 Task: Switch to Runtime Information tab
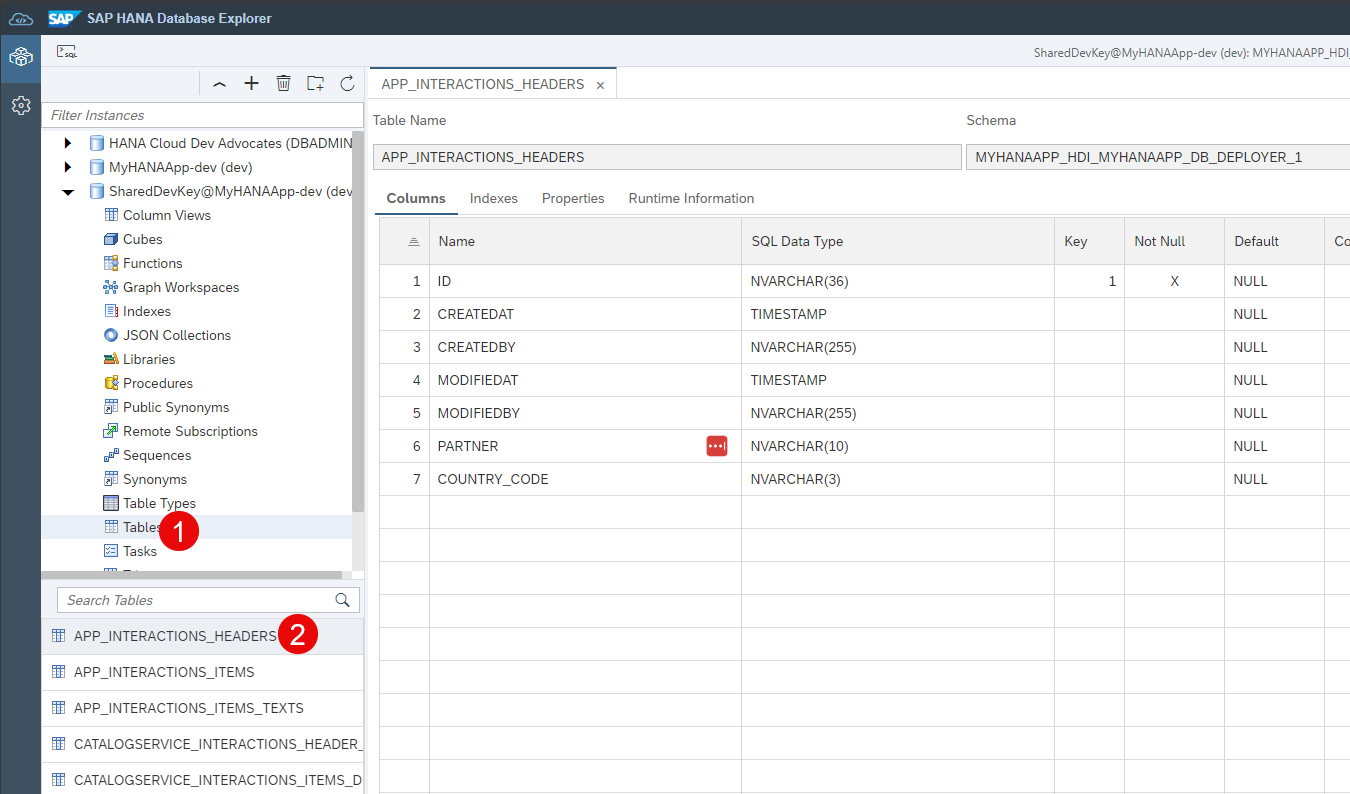click(x=691, y=198)
